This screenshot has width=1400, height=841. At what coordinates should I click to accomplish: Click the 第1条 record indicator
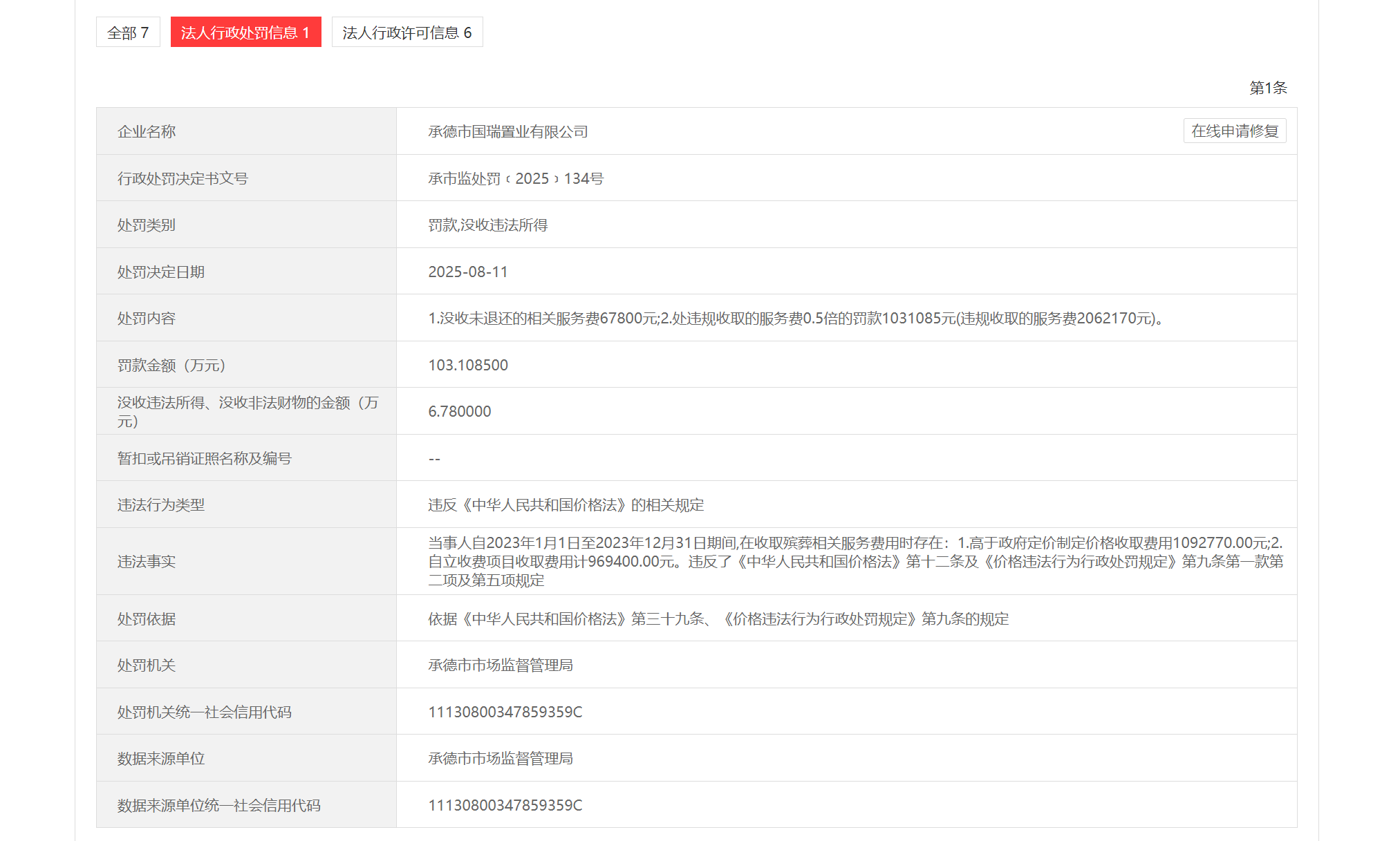(x=1268, y=88)
